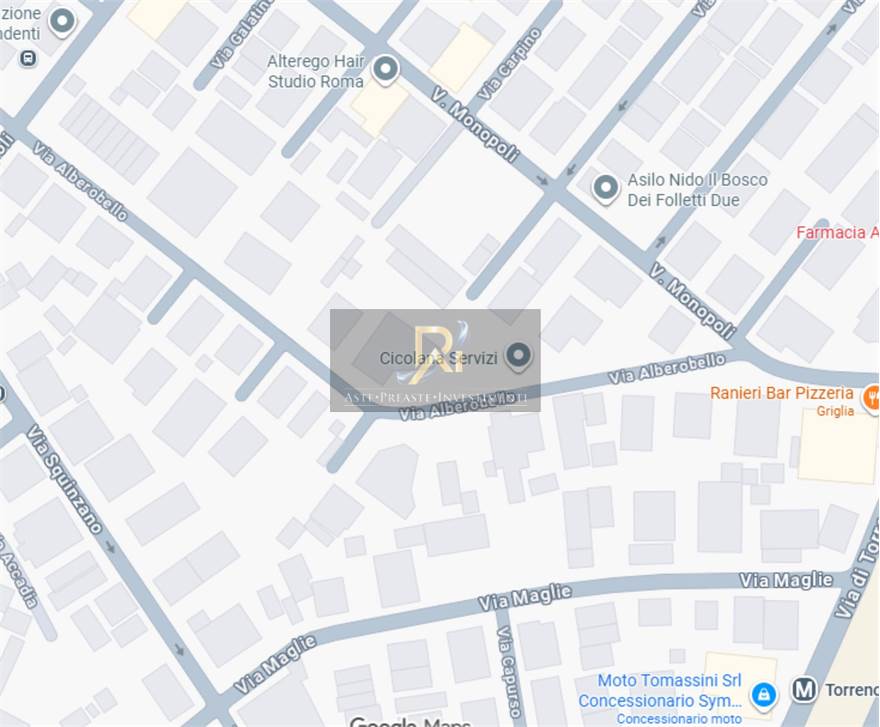Select the Ranieri Bar Pizzeria label

(781, 393)
